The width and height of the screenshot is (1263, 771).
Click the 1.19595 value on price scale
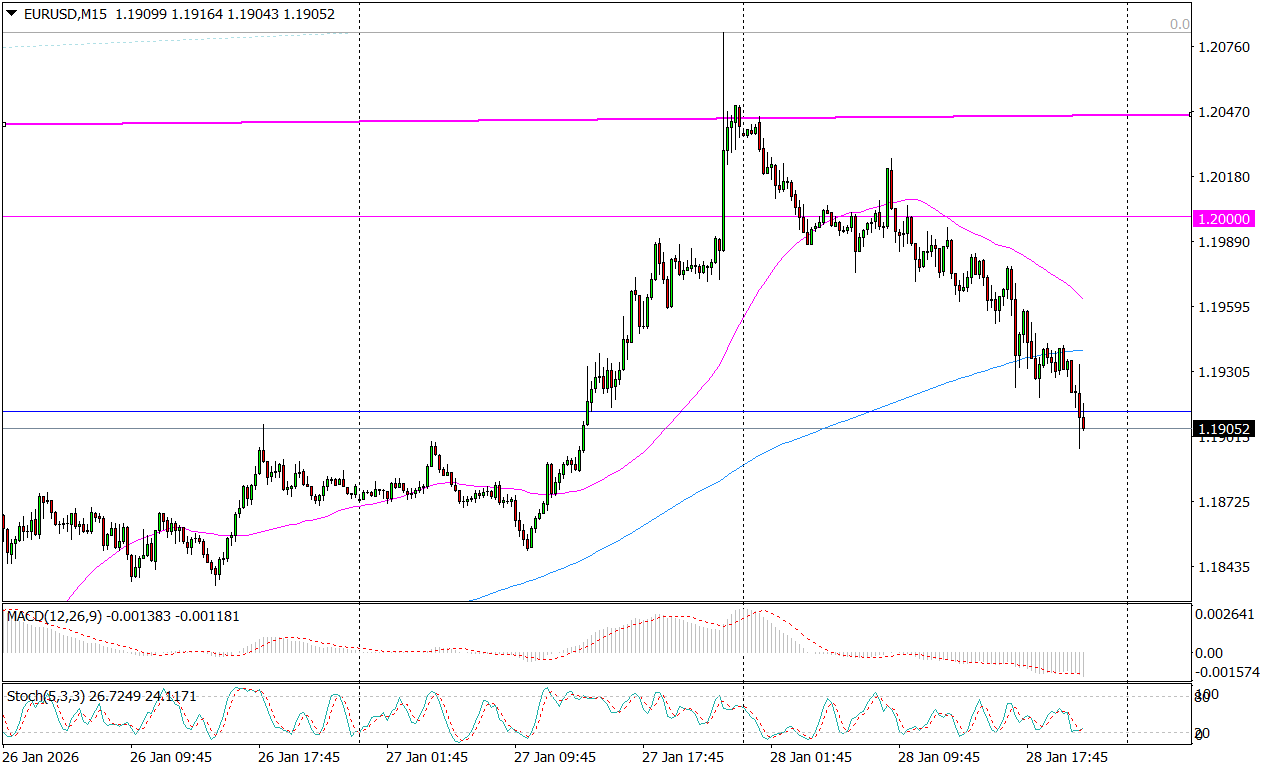pyautogui.click(x=1222, y=307)
